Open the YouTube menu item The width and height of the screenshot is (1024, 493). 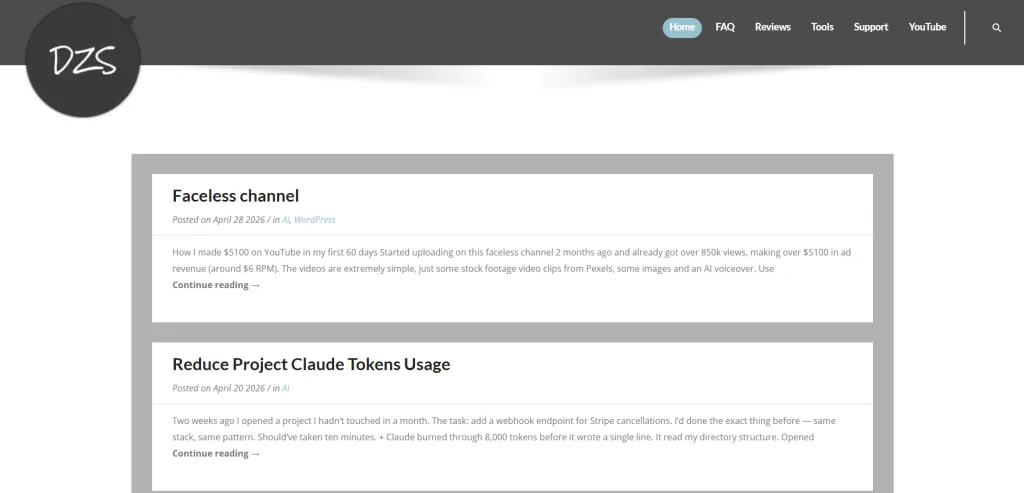[x=927, y=27]
